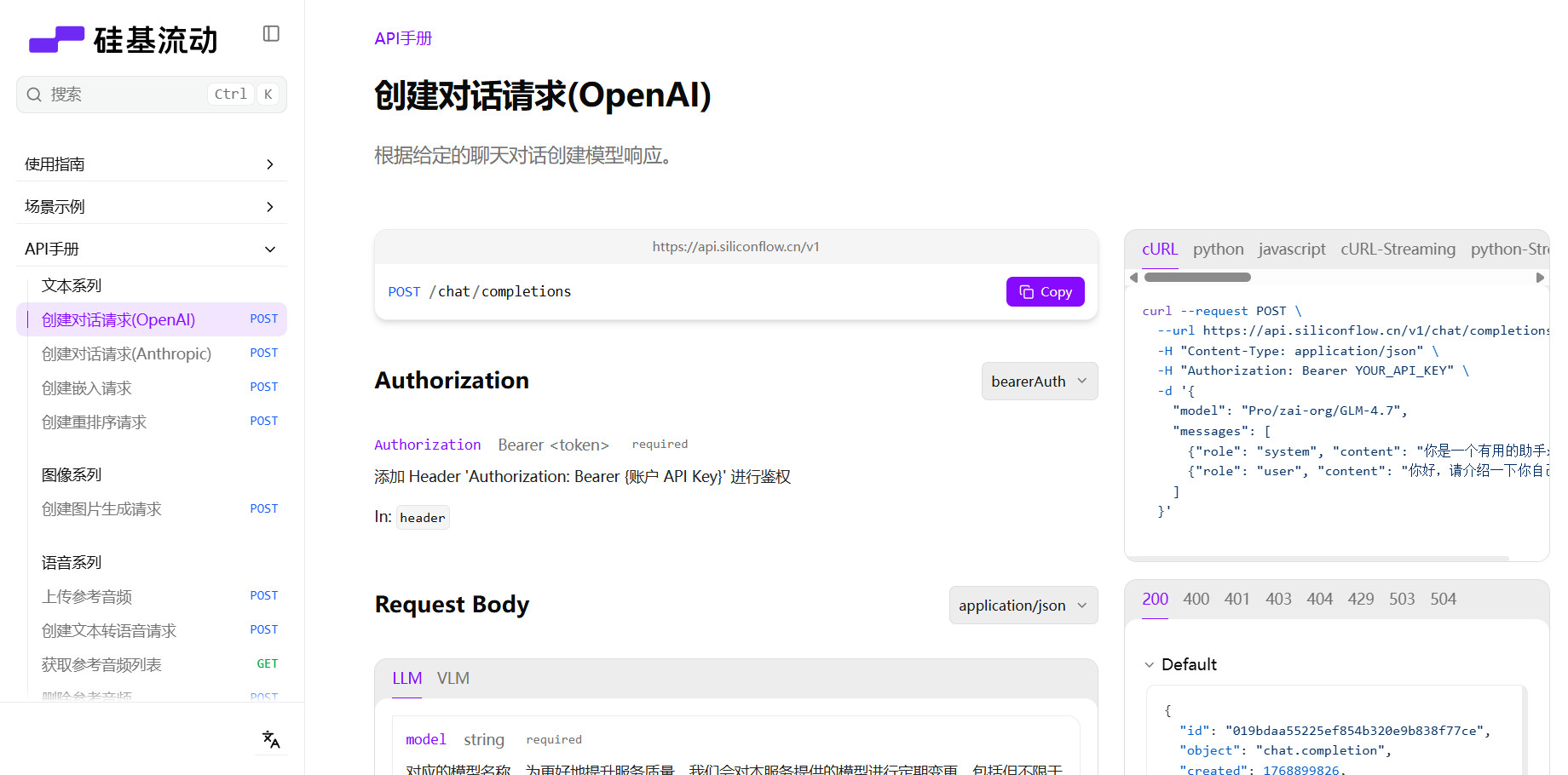Click the code tabs scroll-left arrow

click(x=1133, y=278)
